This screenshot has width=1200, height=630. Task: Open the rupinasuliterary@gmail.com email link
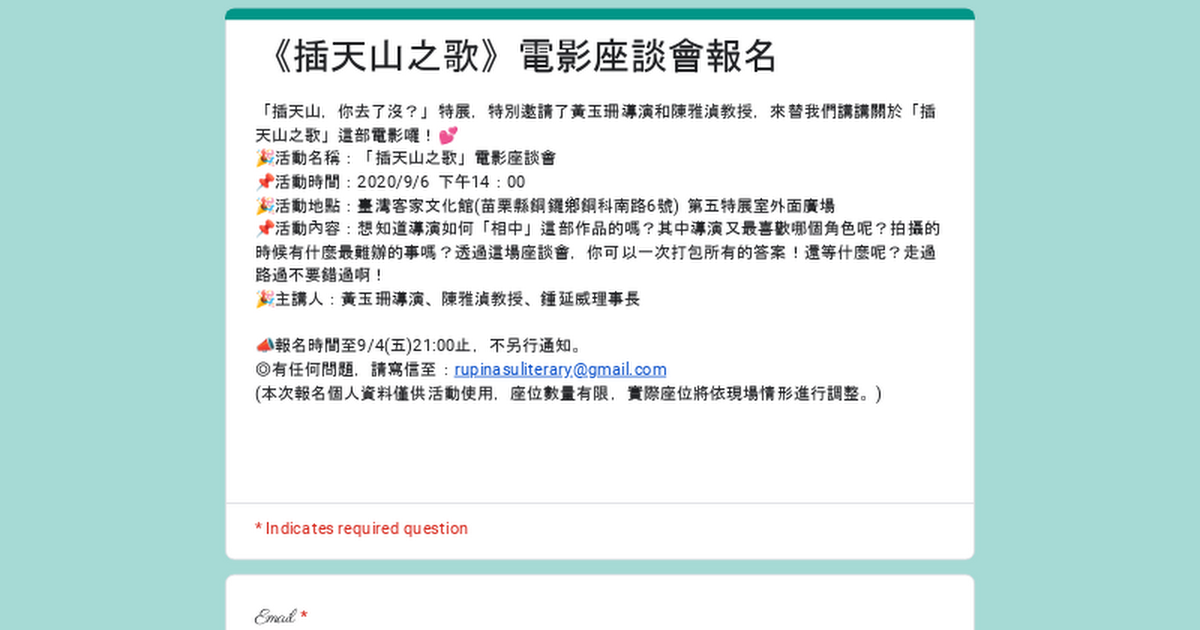click(560, 370)
